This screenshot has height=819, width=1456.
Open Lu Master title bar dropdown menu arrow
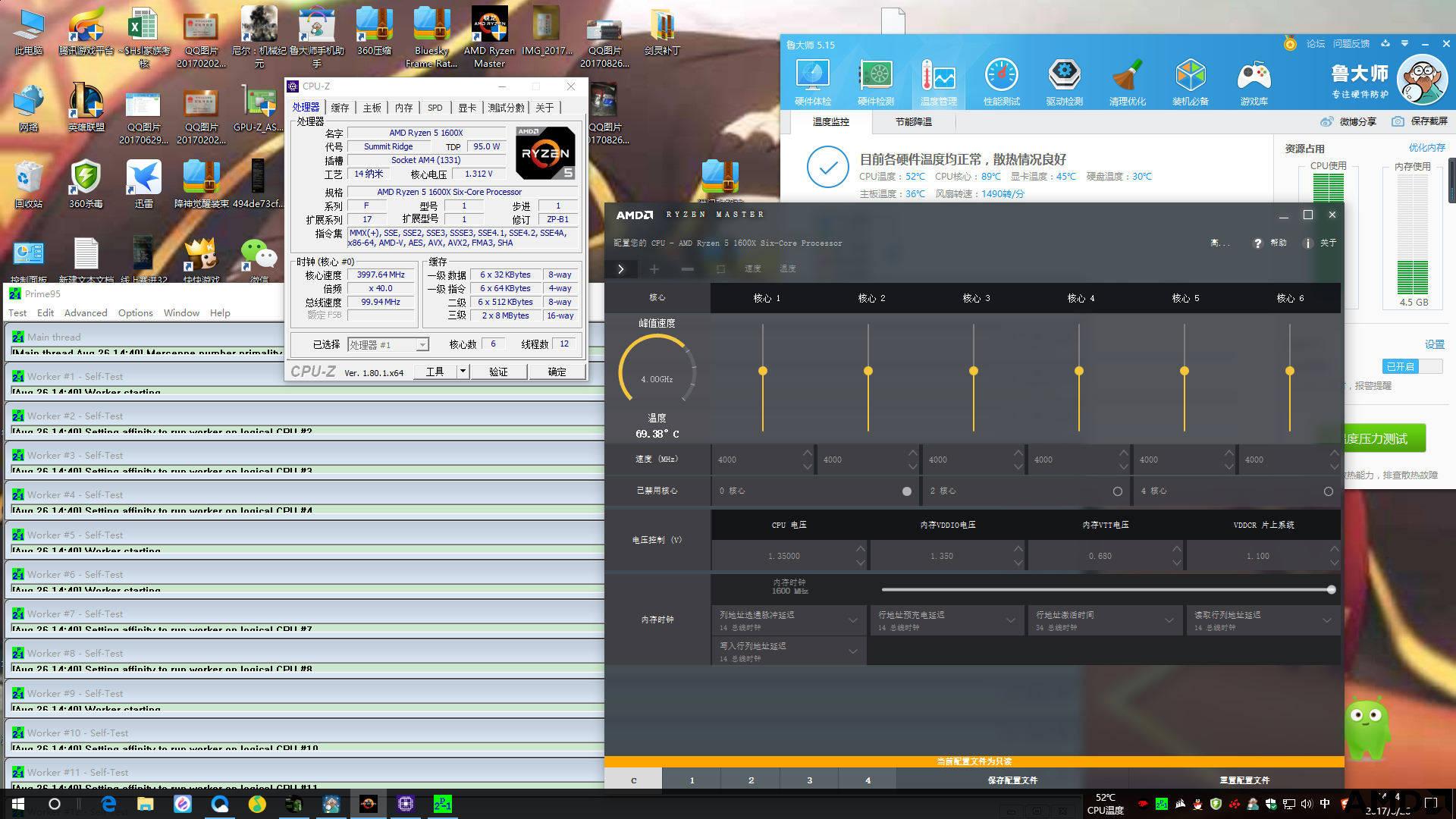coord(1404,44)
